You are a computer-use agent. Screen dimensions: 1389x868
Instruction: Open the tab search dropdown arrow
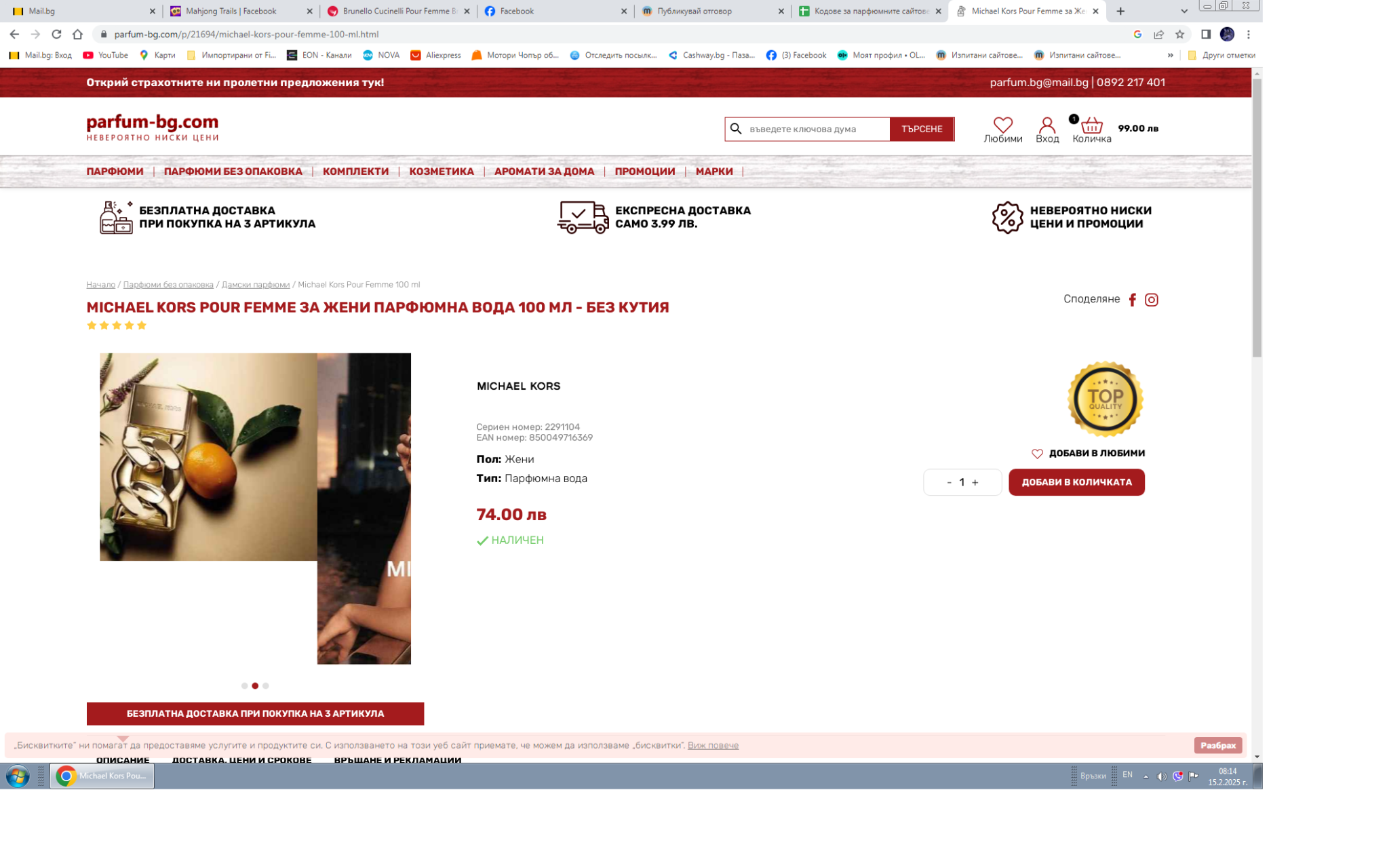click(1184, 11)
